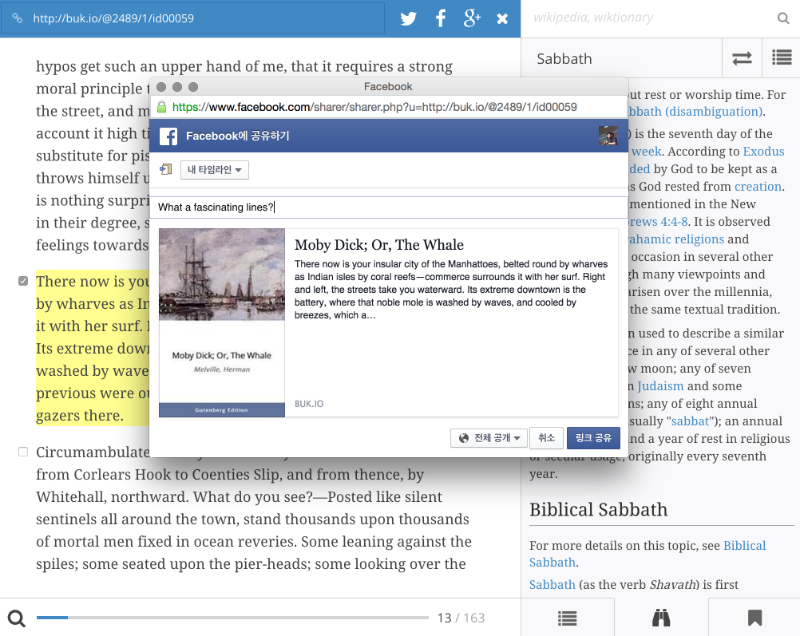Open the table of contents icon at bottom
Image resolution: width=800 pixels, height=636 pixels.
(567, 618)
